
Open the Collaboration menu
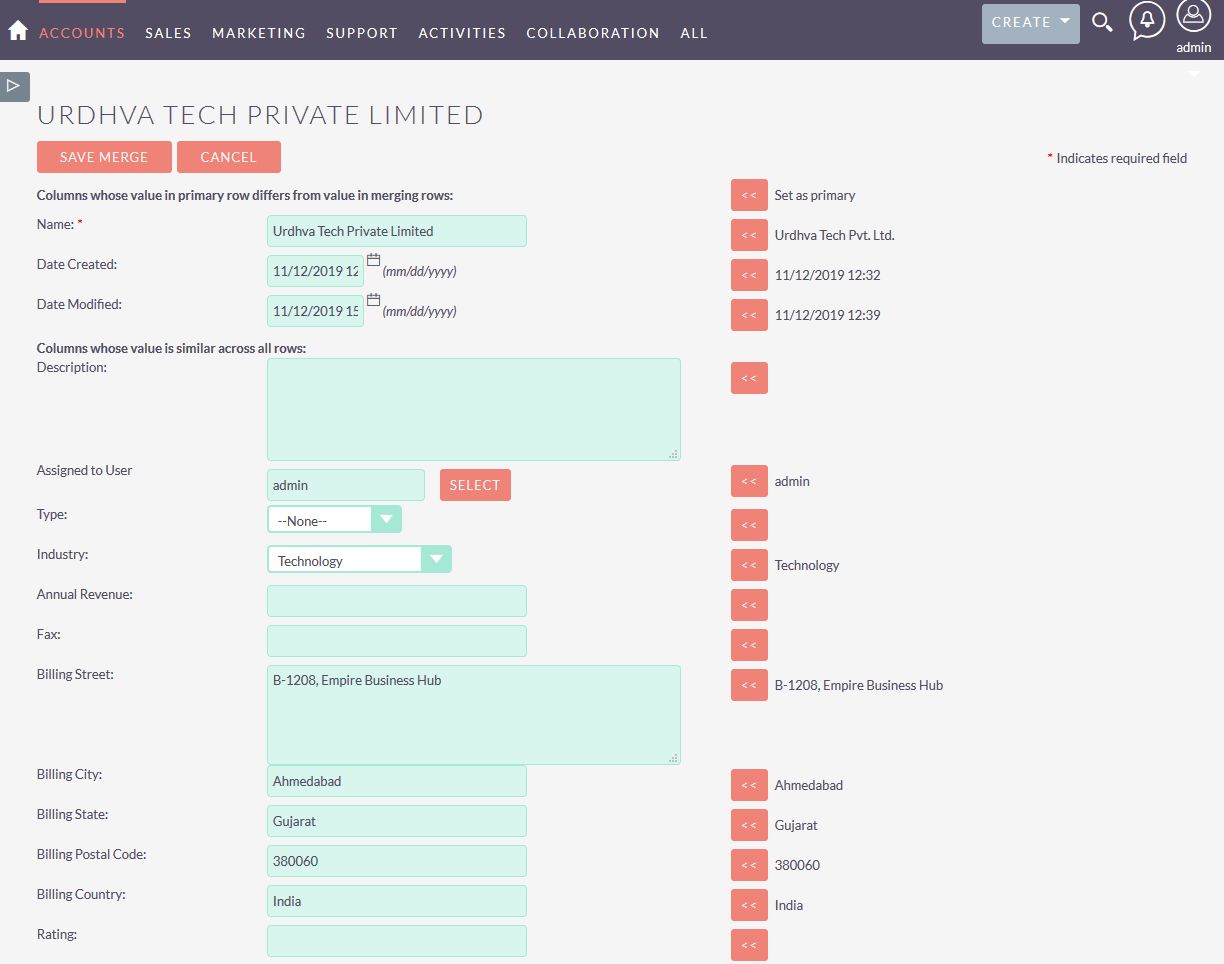tap(593, 33)
